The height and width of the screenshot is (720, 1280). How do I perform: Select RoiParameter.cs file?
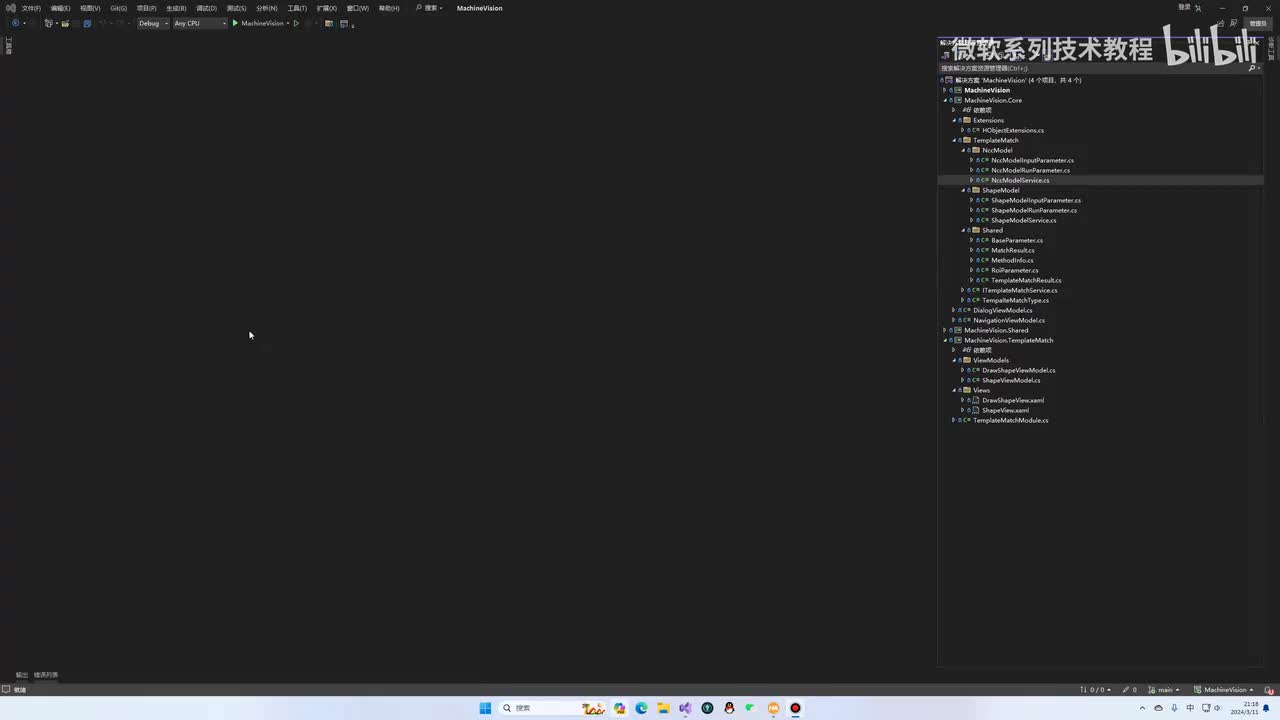[1015, 270]
